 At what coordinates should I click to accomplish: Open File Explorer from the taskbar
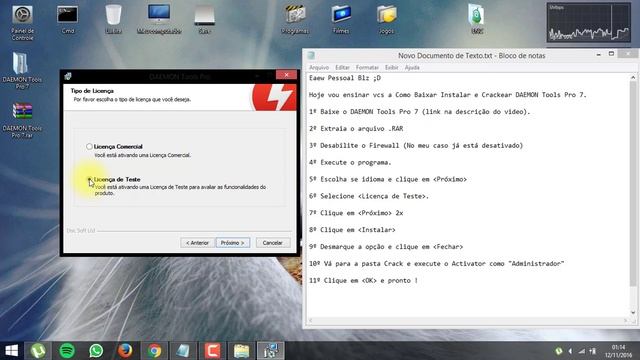[x=241, y=351]
